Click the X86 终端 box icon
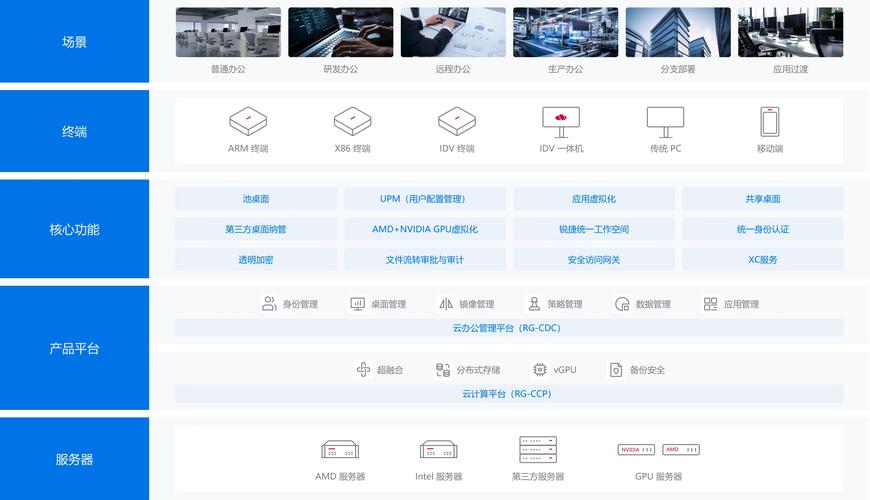Viewport: 870px width, 500px height. [352, 122]
